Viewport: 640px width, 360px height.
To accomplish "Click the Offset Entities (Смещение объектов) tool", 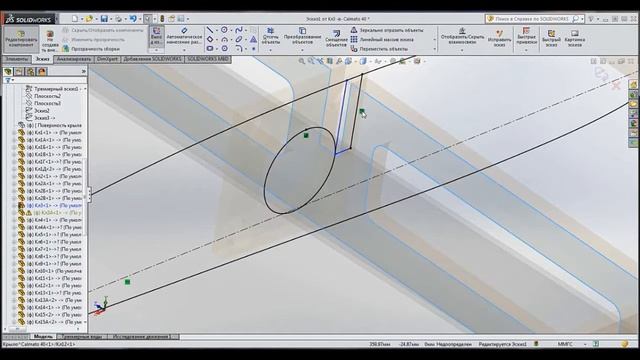I will tap(336, 38).
